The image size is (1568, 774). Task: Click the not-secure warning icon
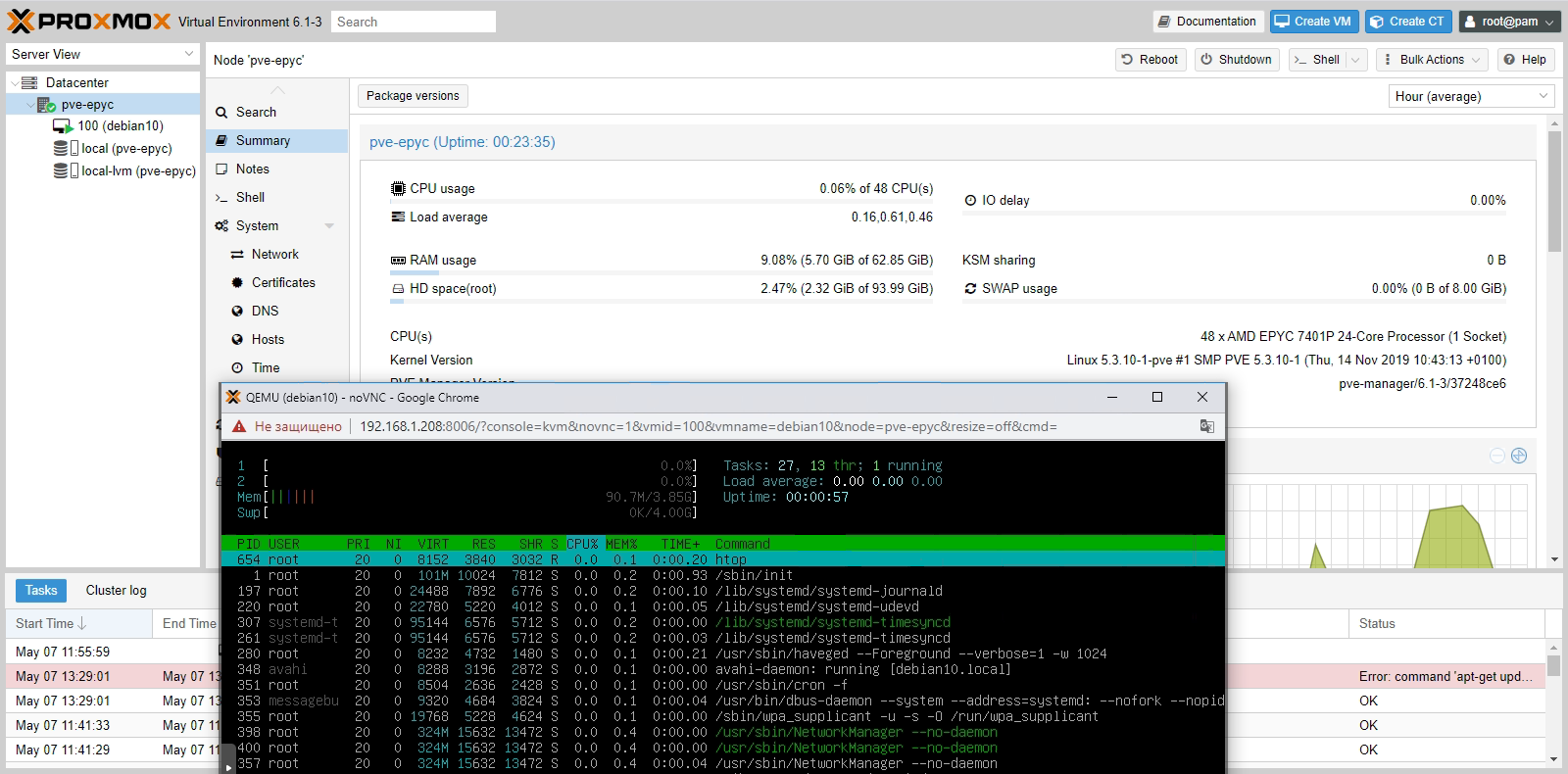(238, 426)
